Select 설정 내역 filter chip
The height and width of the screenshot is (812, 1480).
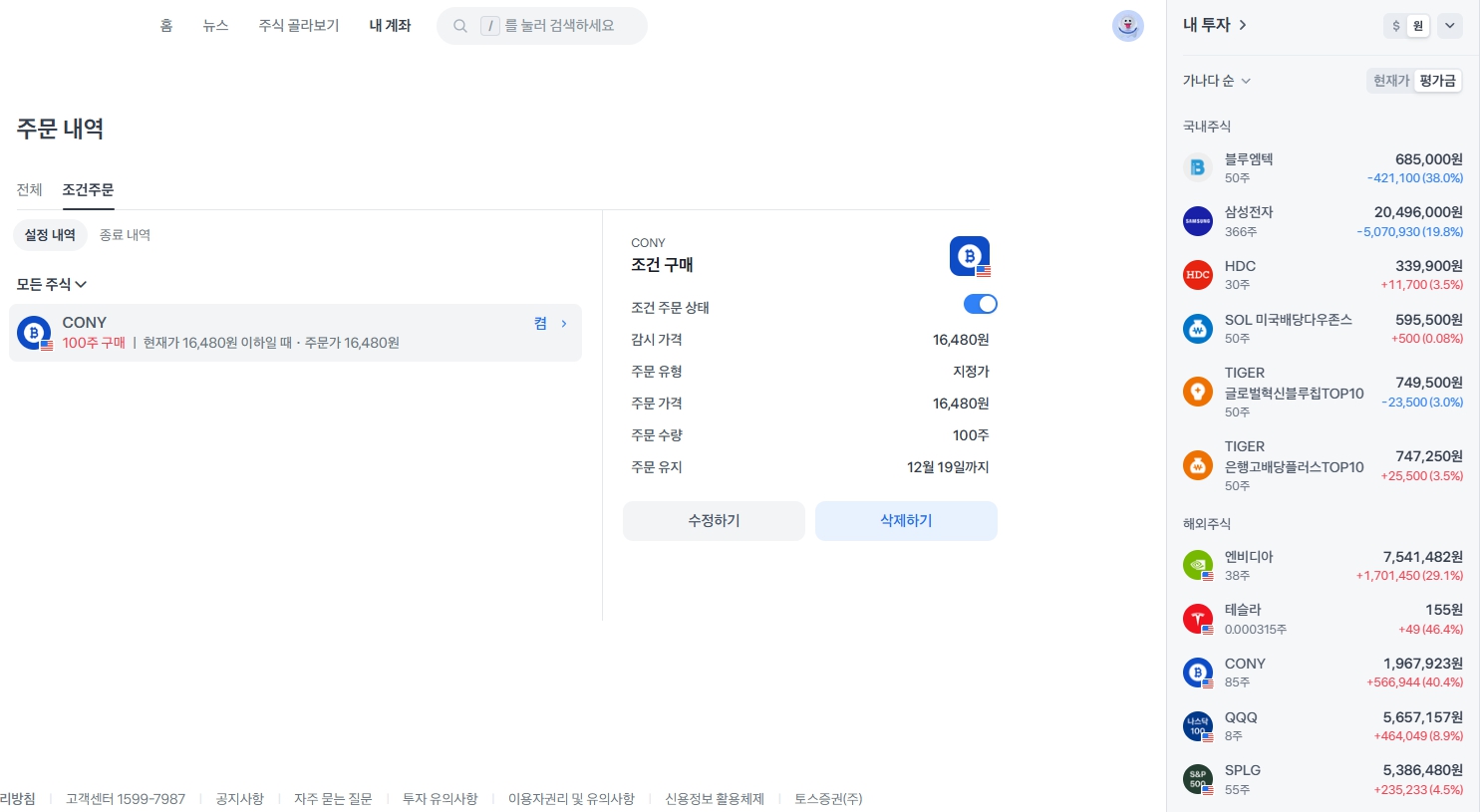[50, 235]
